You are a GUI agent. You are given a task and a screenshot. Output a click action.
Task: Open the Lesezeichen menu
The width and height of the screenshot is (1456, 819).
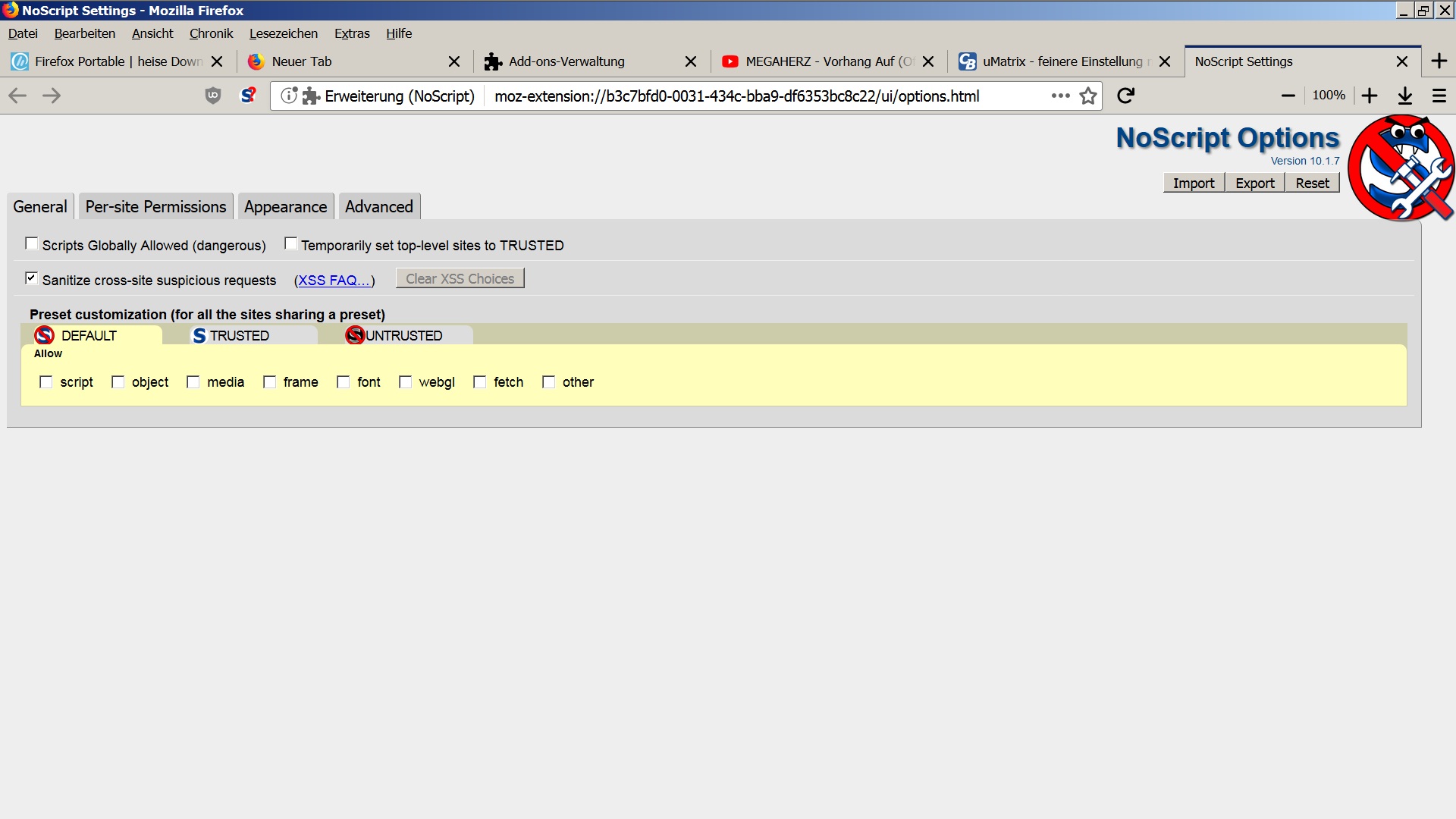(284, 33)
